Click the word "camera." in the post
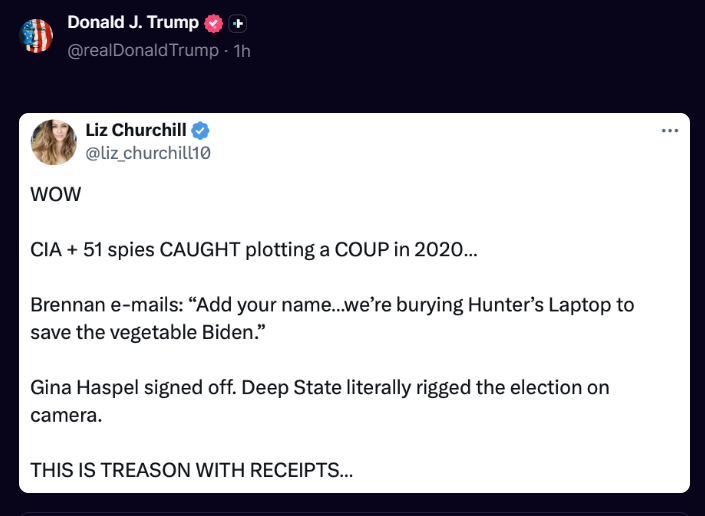Viewport: 705px width, 516px height. click(x=66, y=413)
